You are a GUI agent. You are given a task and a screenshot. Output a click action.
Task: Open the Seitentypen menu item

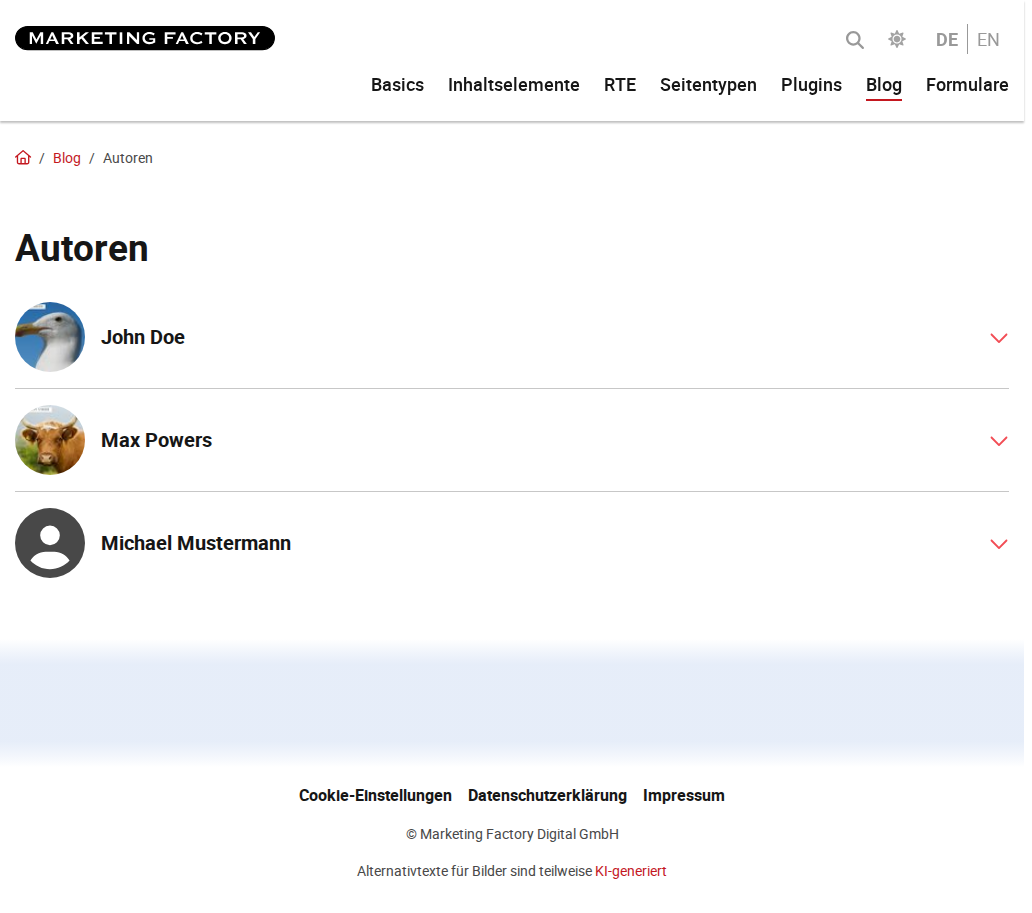[708, 85]
